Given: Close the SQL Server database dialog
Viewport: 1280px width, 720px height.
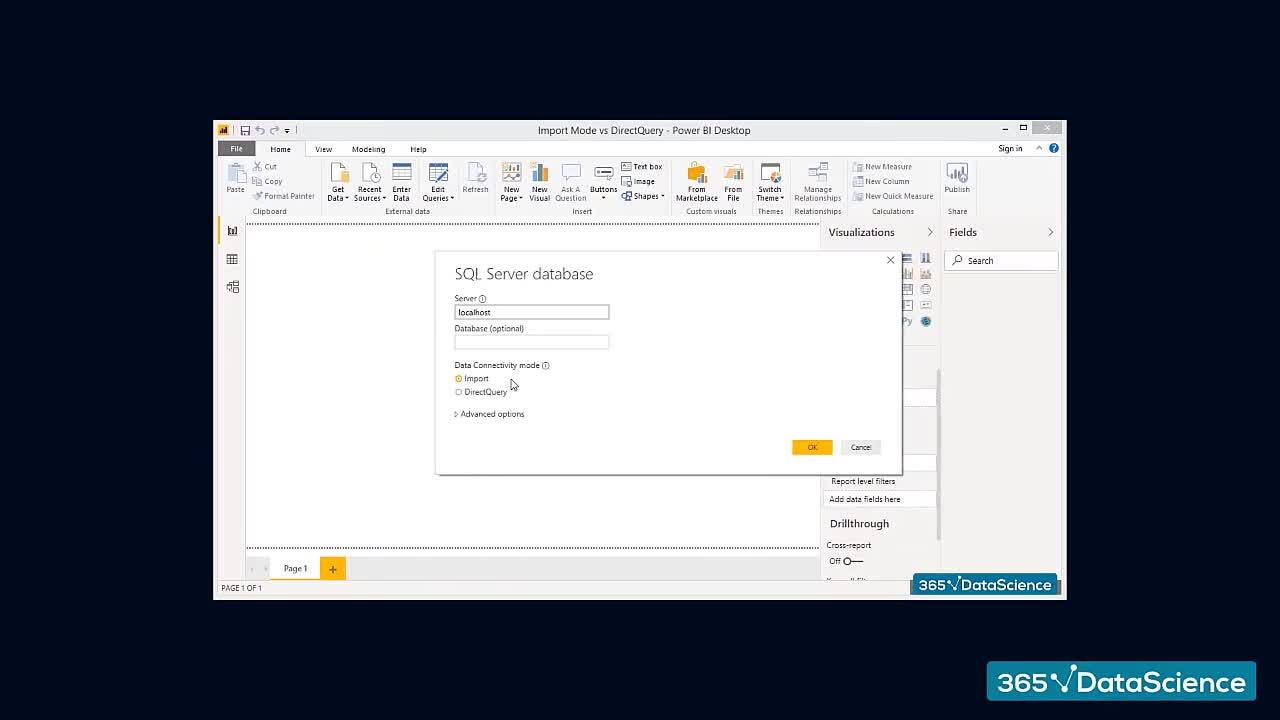Looking at the screenshot, I should (890, 260).
